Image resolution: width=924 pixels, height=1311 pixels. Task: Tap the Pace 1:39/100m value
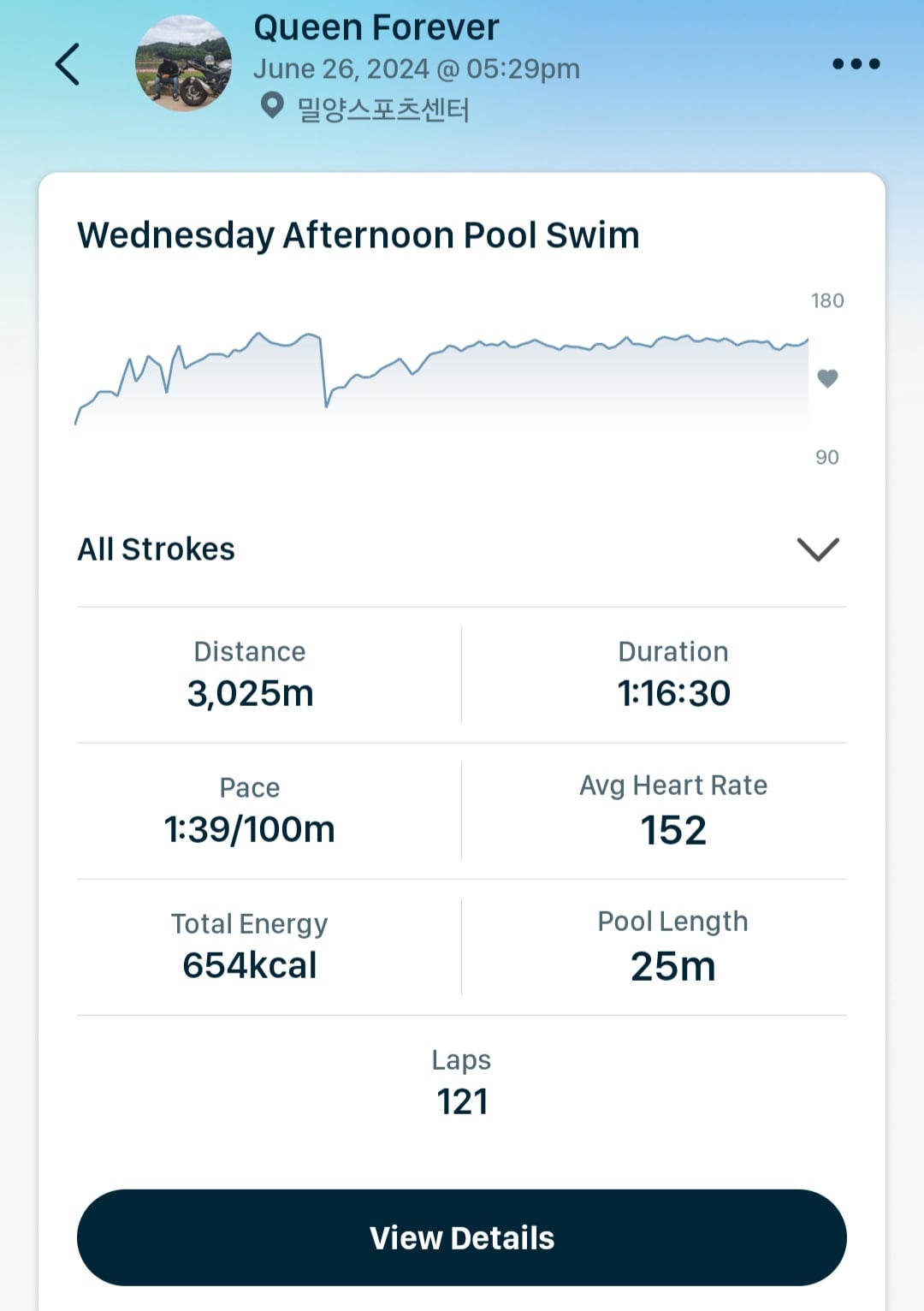(x=250, y=829)
